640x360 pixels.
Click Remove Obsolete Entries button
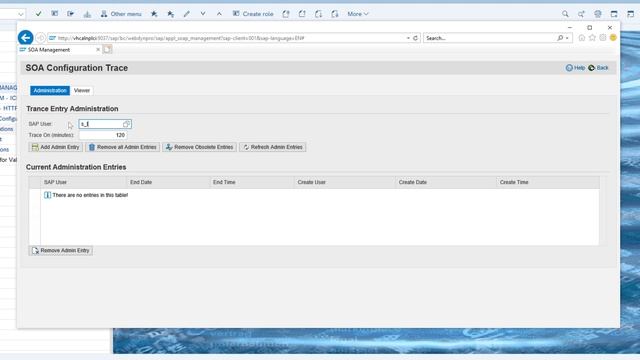tap(200, 147)
